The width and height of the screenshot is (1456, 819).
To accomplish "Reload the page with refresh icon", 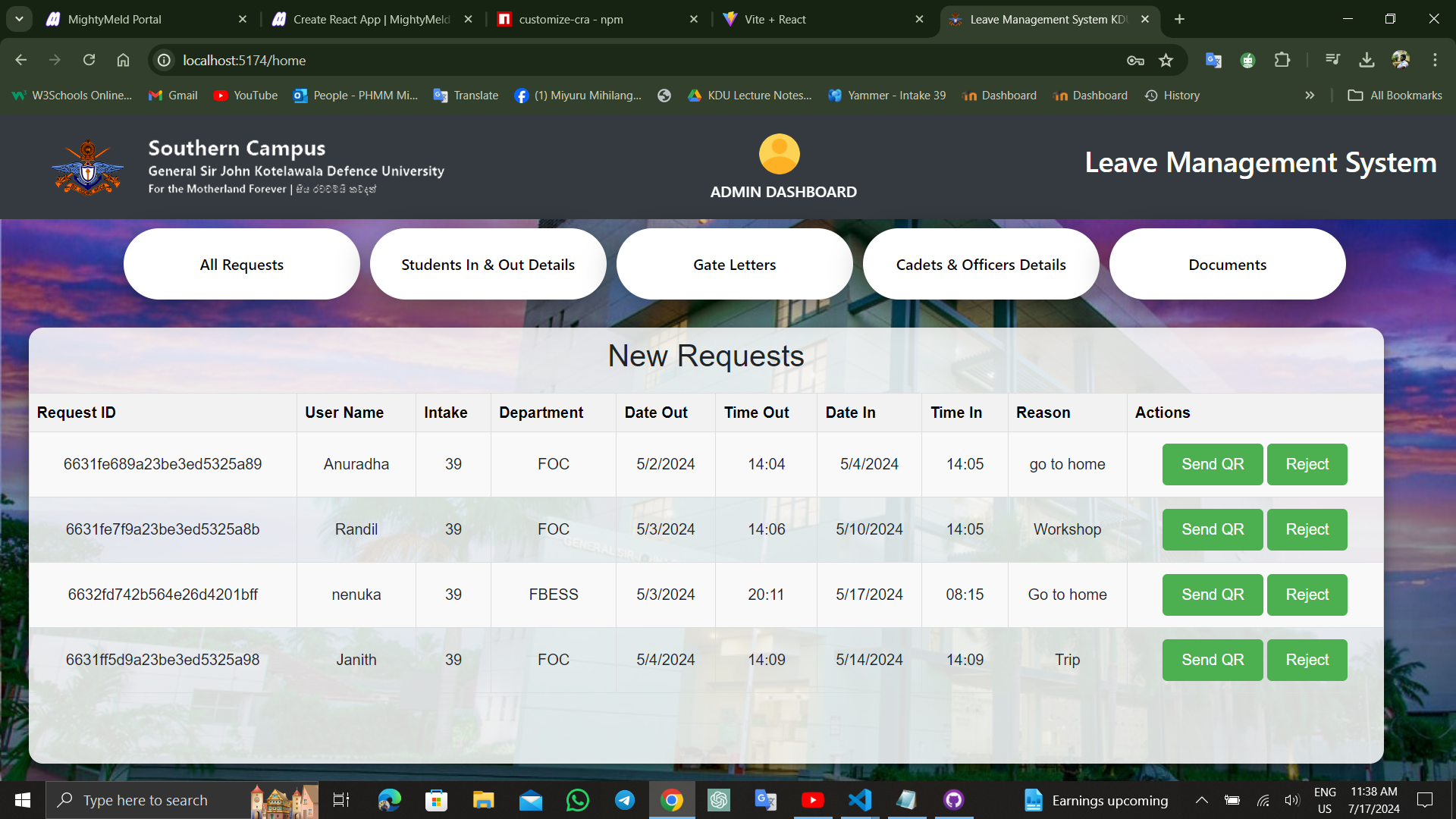I will pos(89,60).
